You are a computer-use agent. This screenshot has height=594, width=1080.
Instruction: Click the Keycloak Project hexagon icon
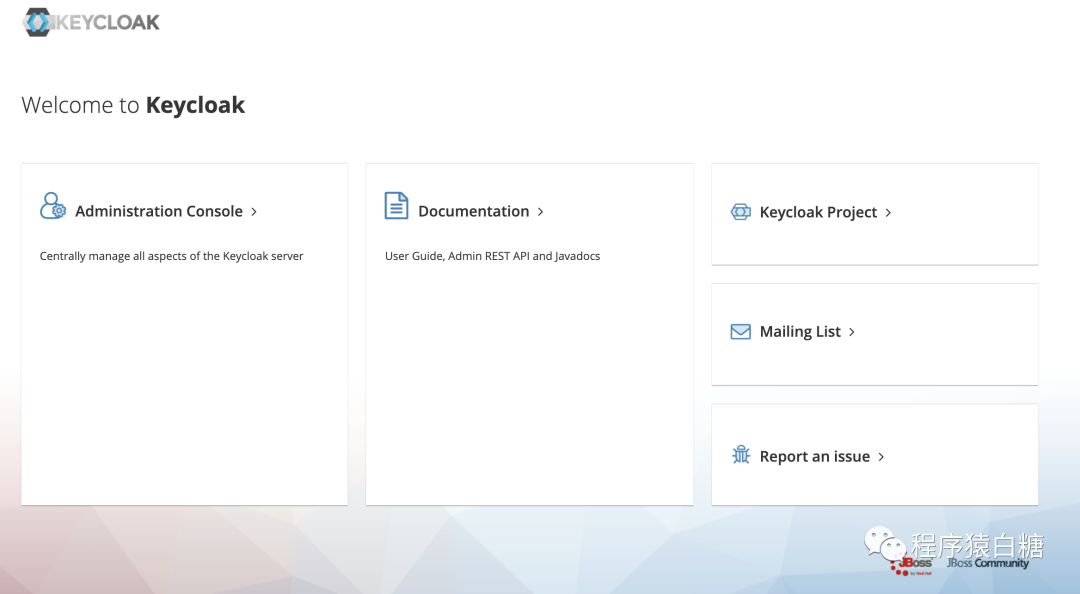tap(740, 212)
